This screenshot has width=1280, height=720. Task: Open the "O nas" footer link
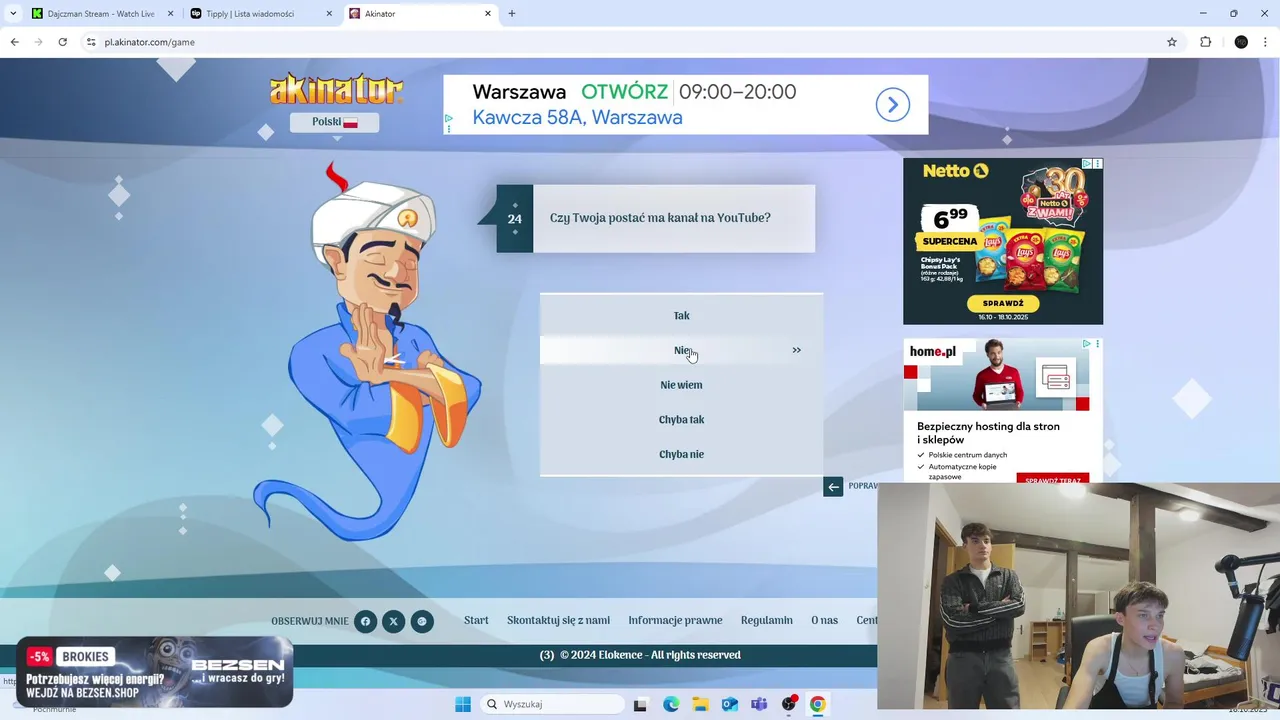tap(825, 620)
